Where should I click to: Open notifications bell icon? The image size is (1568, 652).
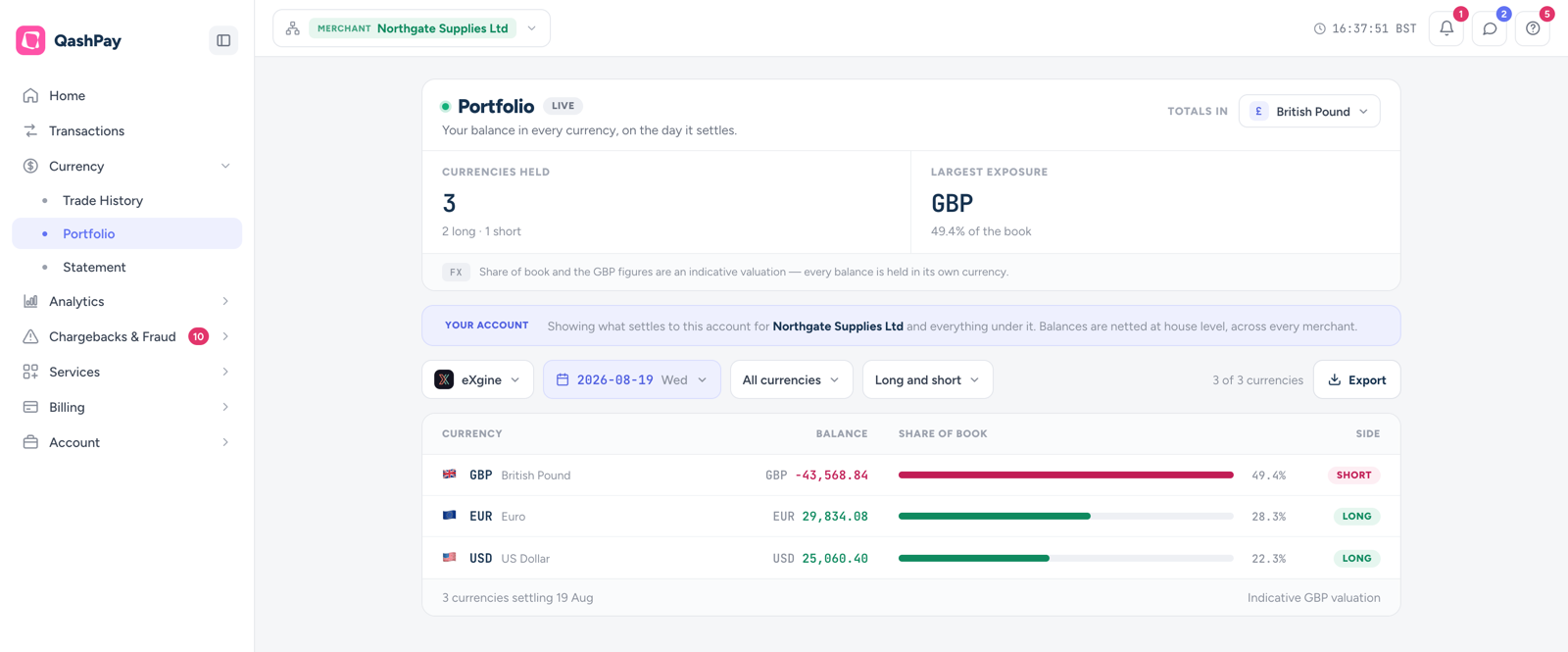[1446, 28]
